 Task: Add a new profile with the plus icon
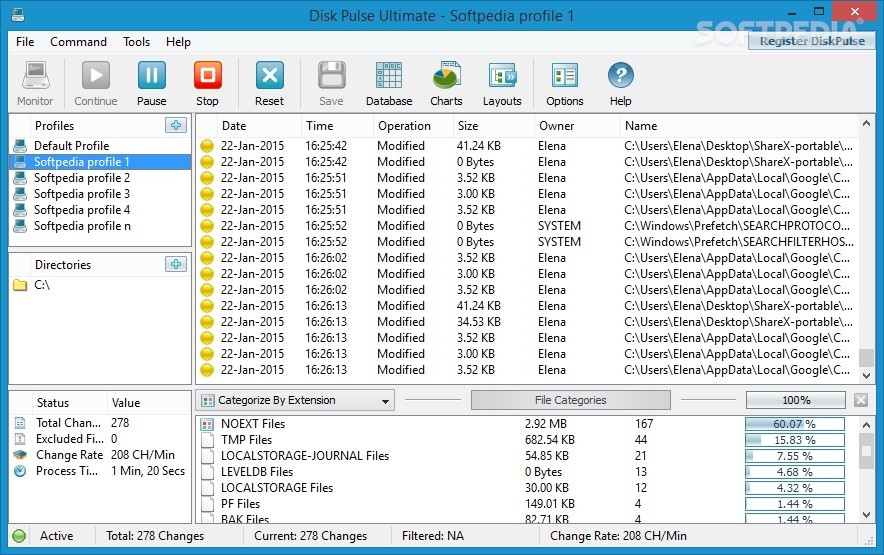click(x=176, y=125)
